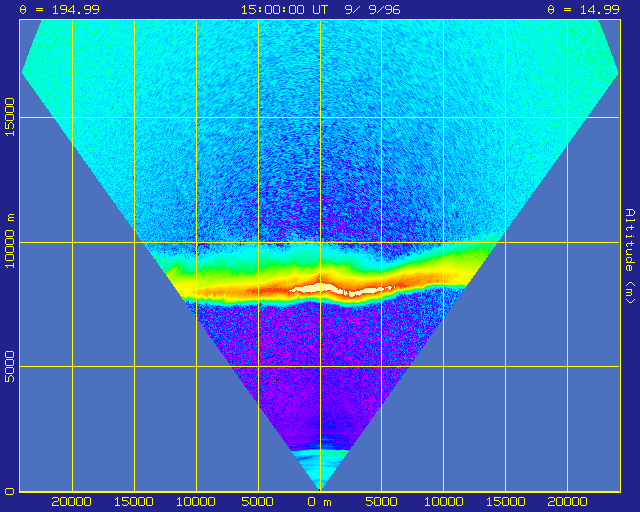Click horizontal-axis 20000 label right of 0 m
Viewport: 640px width, 512px height.
(567, 502)
